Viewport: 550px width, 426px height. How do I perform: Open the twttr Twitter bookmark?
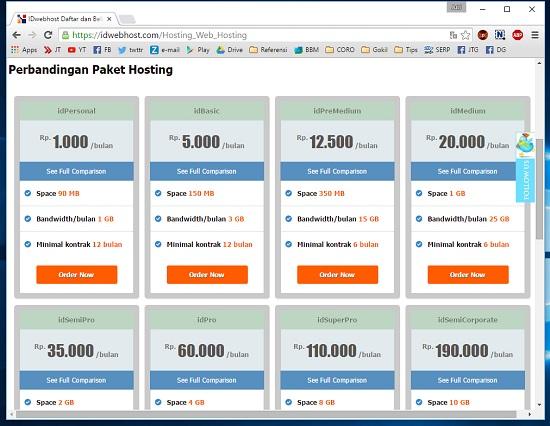[x=130, y=50]
